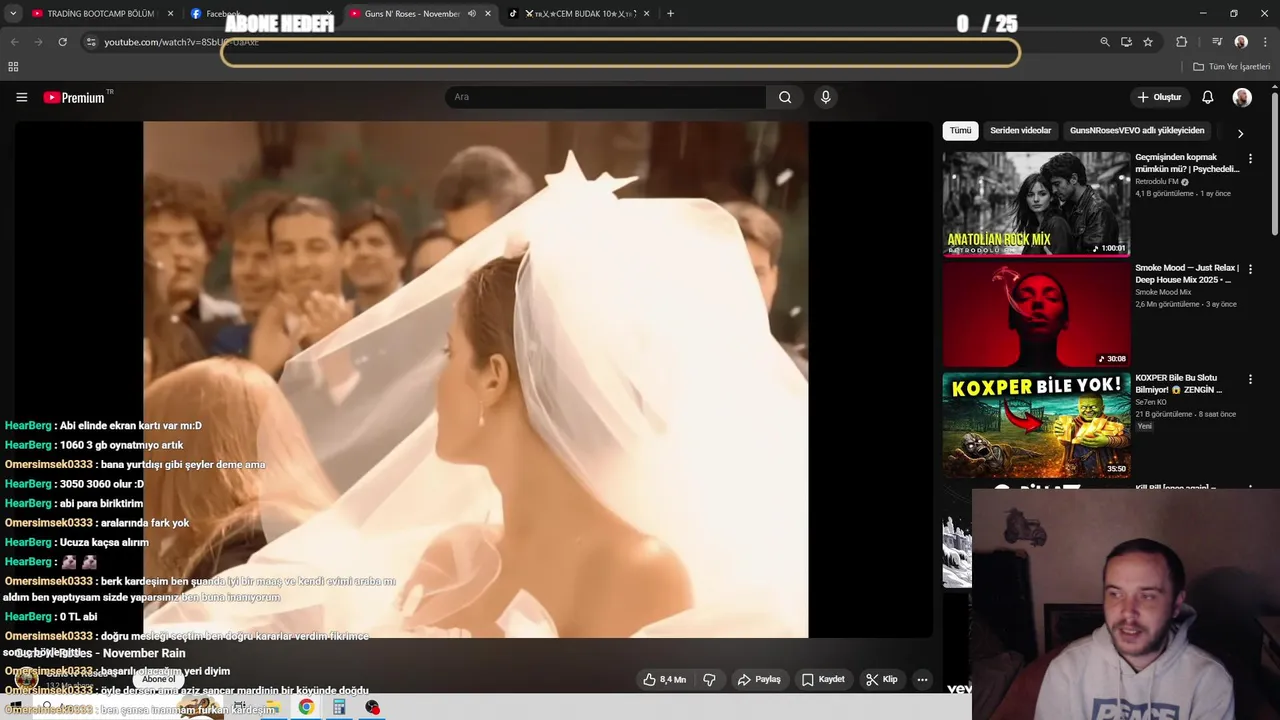Switch to the CEM BUDAK TikTok tab
The width and height of the screenshot is (1280, 720).
pyautogui.click(x=578, y=14)
